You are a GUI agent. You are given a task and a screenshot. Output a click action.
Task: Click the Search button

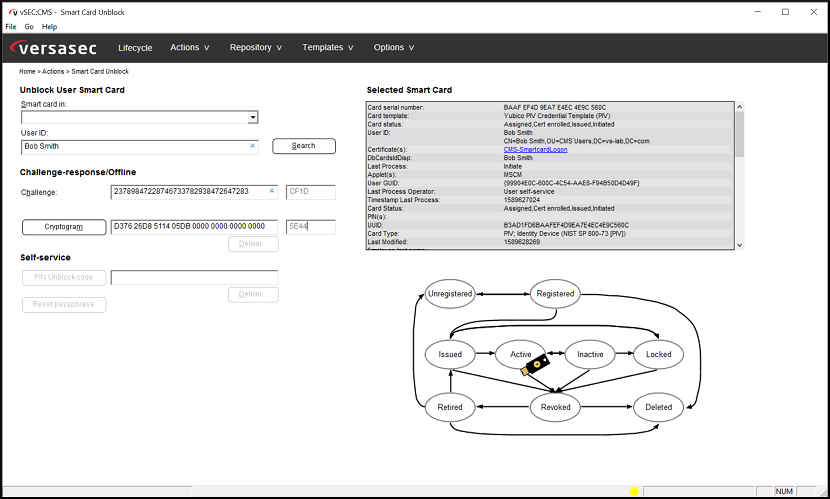(303, 146)
